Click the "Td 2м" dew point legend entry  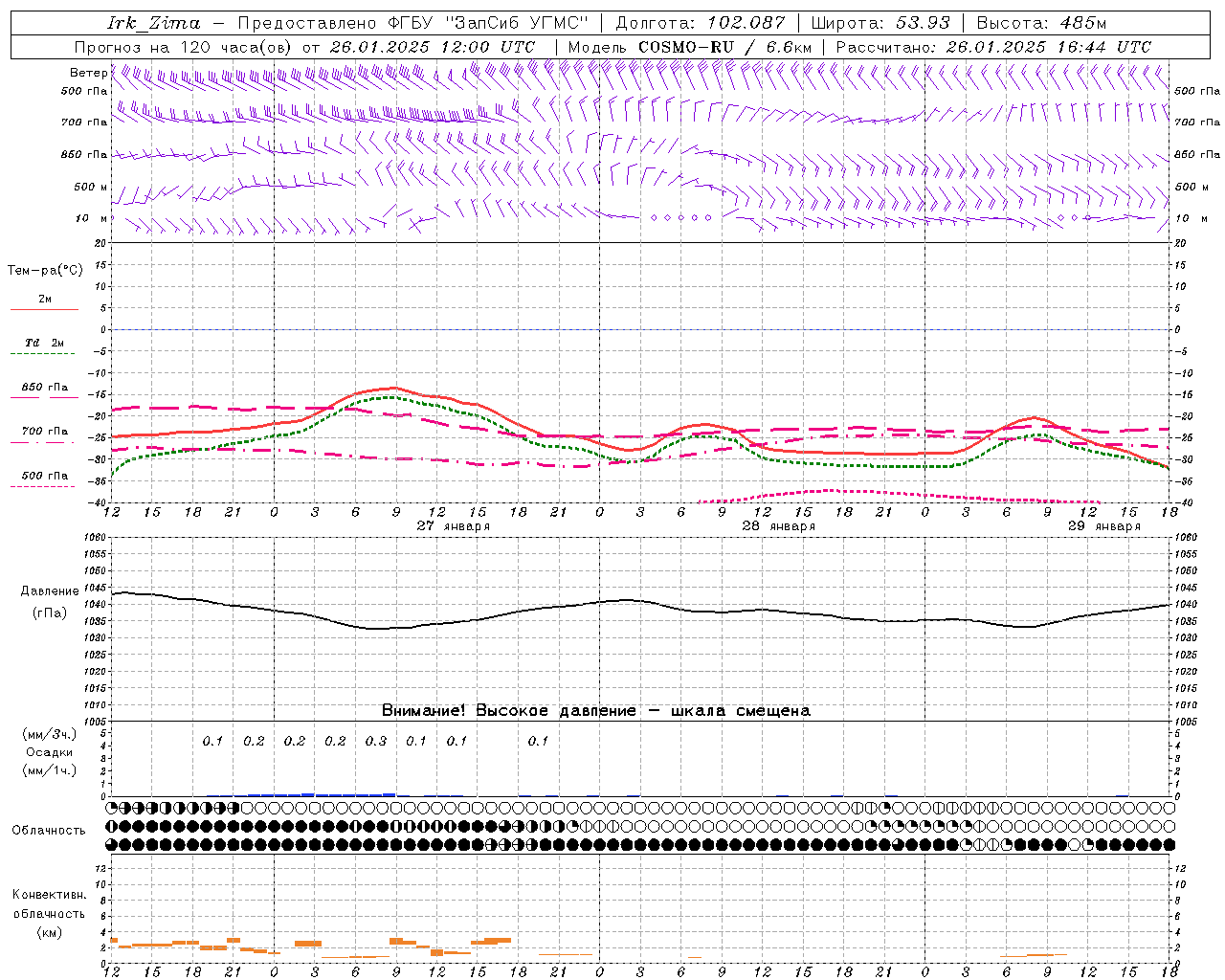pyautogui.click(x=45, y=343)
